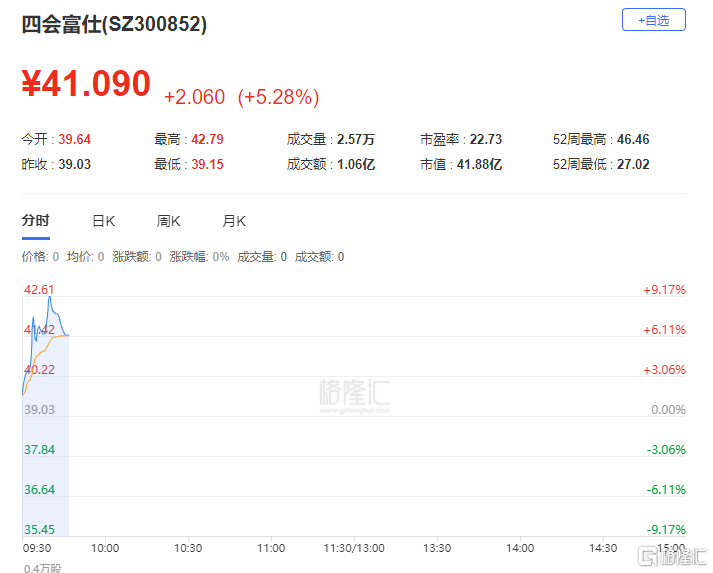Click the 涨跌额: 0 readout
713x573 pixels.
coord(137,257)
